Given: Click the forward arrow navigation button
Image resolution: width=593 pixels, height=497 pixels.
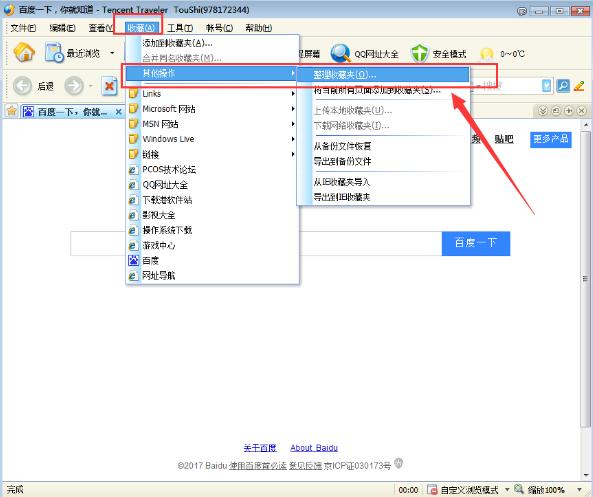Looking at the screenshot, I should [74, 86].
